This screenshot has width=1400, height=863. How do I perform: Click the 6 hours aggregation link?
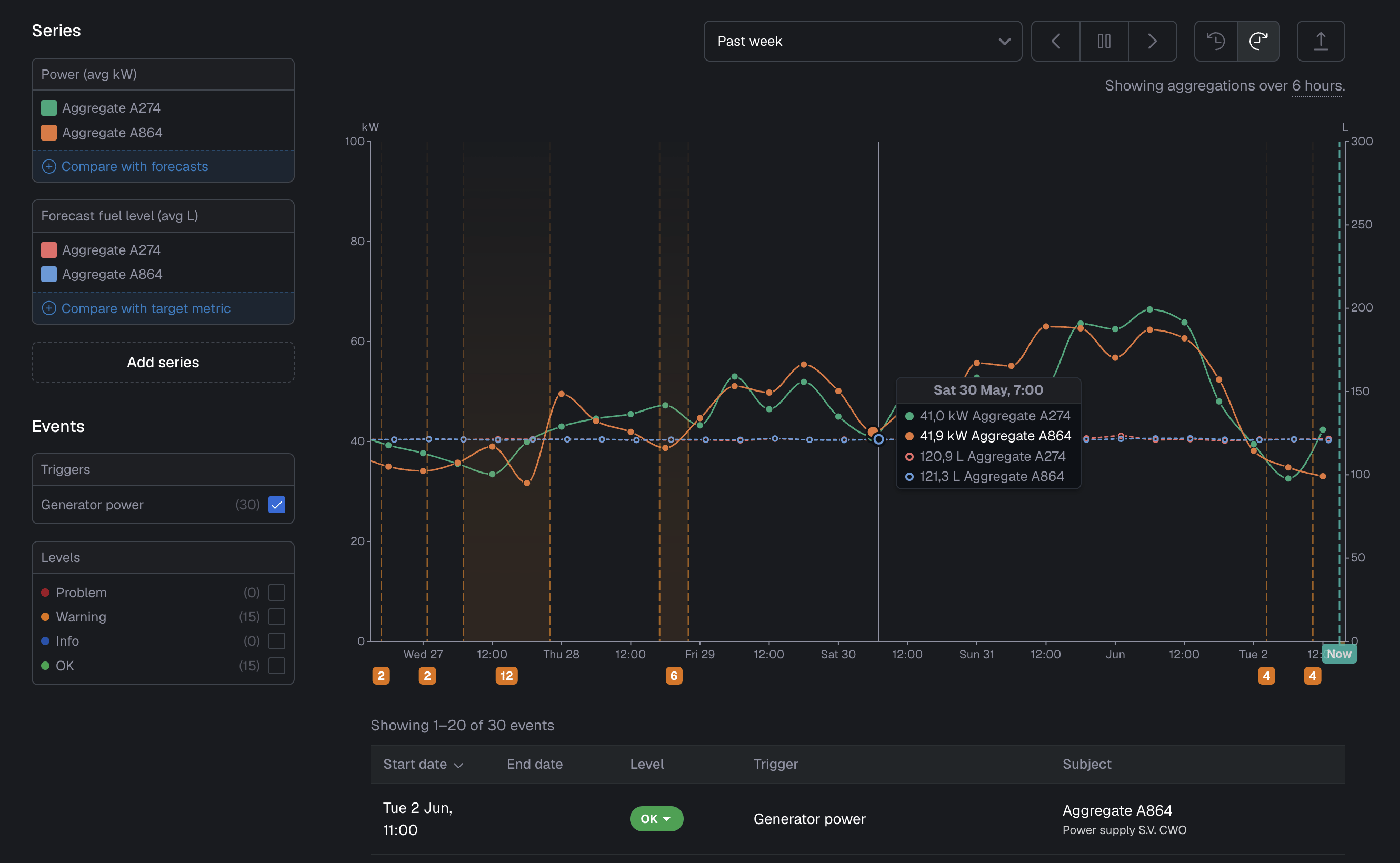pos(1317,86)
